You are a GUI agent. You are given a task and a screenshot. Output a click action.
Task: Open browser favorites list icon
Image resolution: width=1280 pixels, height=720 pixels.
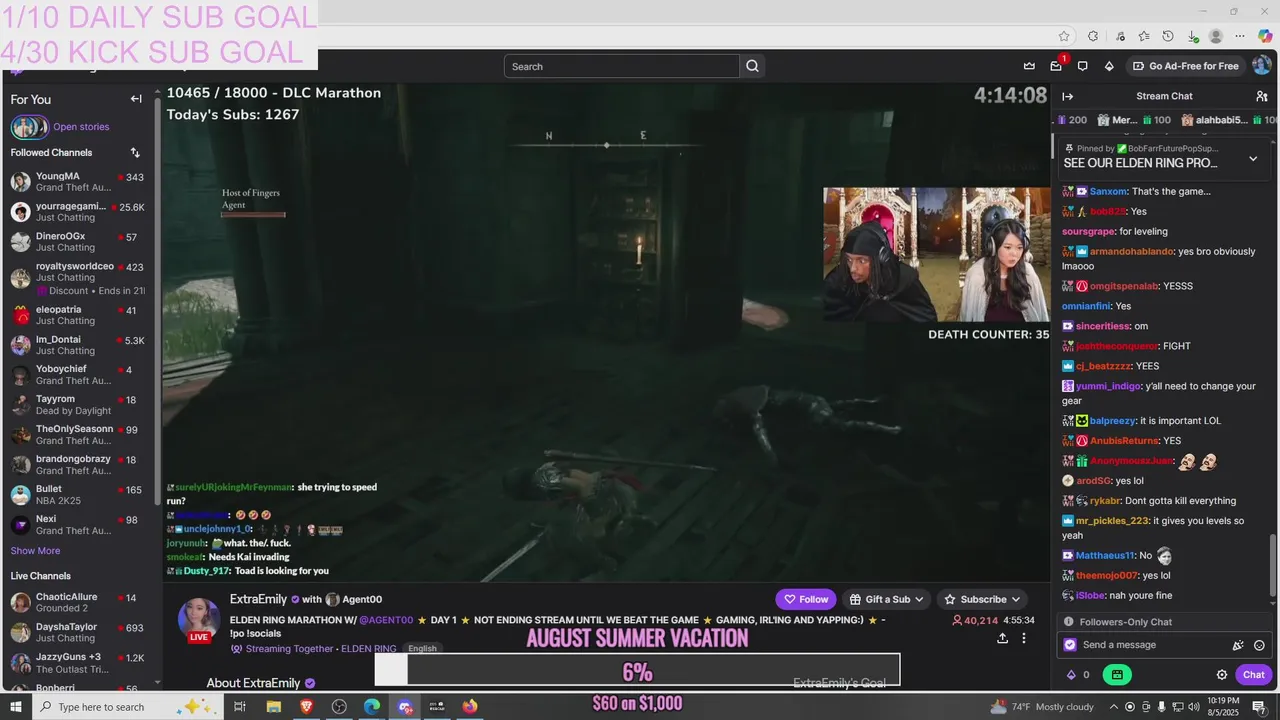(x=1143, y=36)
